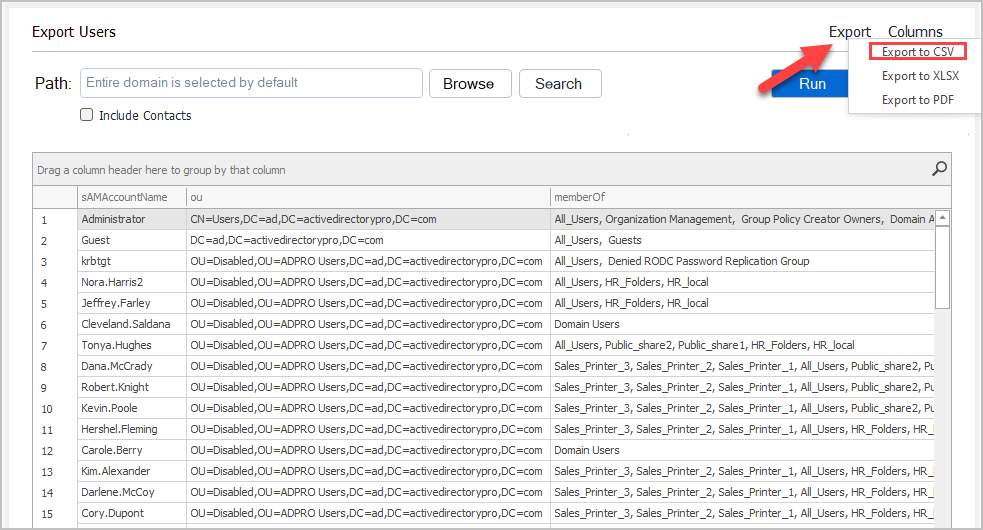This screenshot has width=983, height=530.
Task: Select the Nora.Harris2 user row
Action: [x=112, y=282]
